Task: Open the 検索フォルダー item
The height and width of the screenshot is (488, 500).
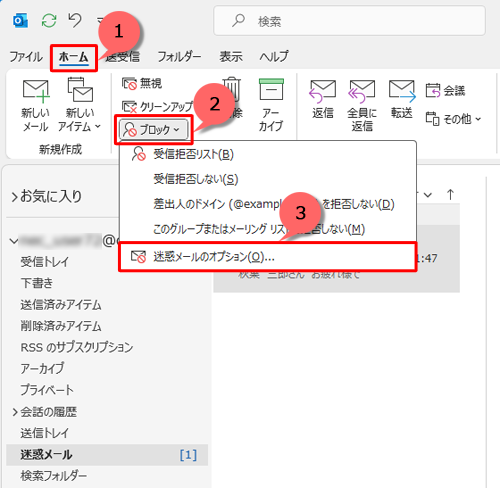Action: click(x=53, y=476)
